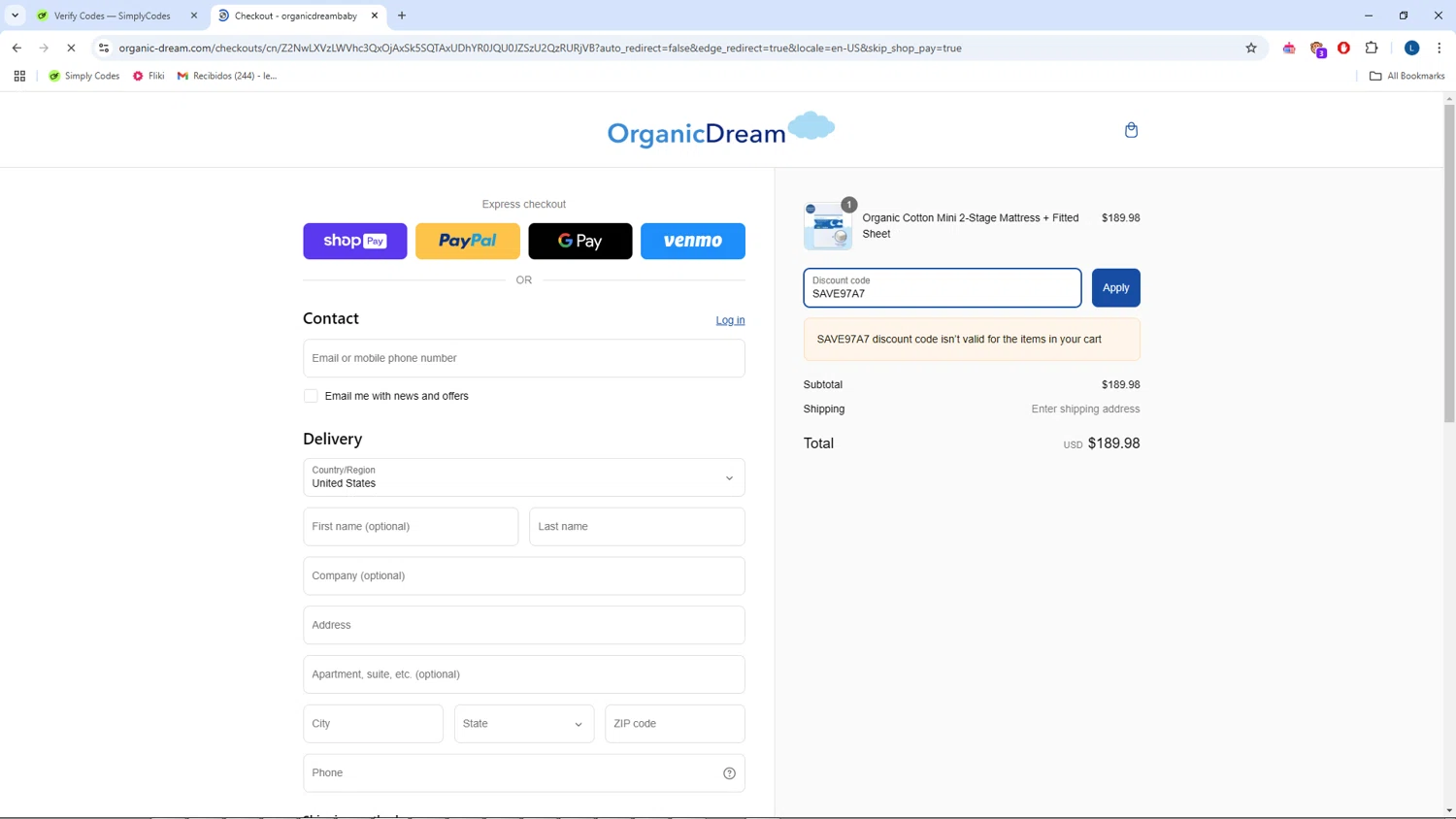The width and height of the screenshot is (1456, 819).
Task: Open the shopping cart bag icon
Action: point(1131,130)
